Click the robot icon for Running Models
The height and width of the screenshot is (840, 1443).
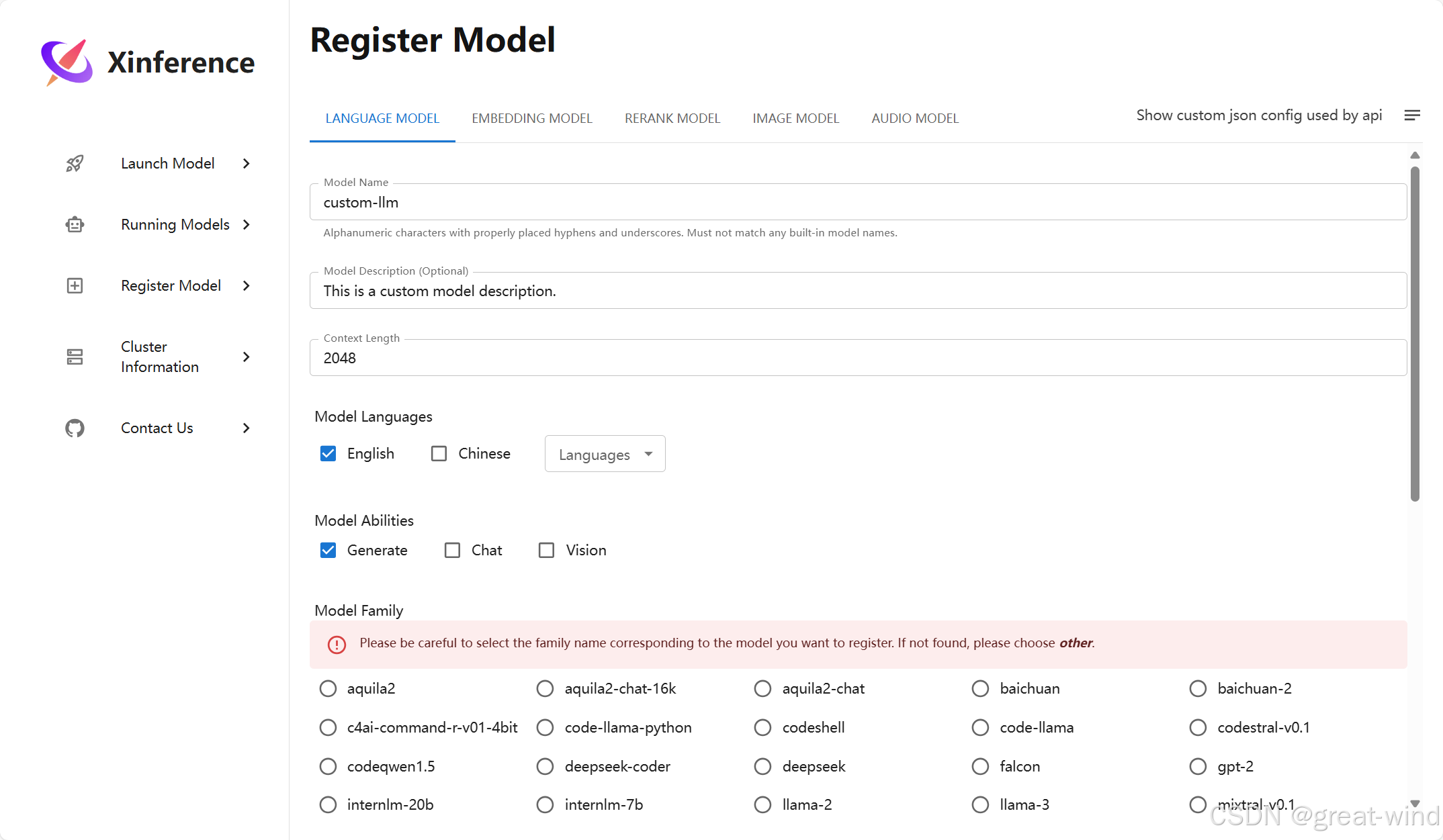point(75,224)
